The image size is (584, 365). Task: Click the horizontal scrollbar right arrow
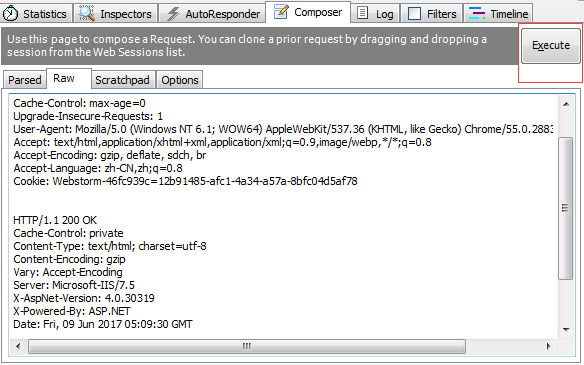(x=548, y=346)
